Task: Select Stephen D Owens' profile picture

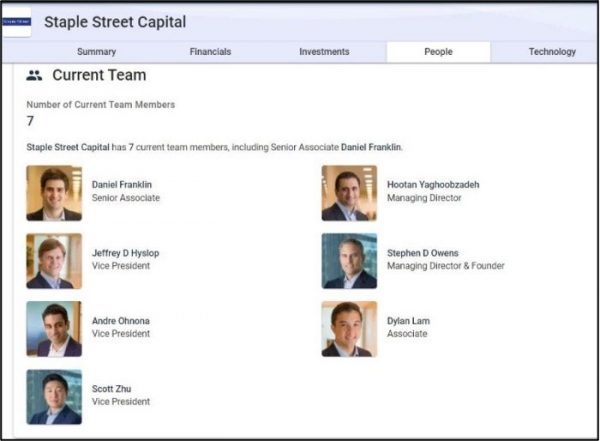Action: (349, 261)
